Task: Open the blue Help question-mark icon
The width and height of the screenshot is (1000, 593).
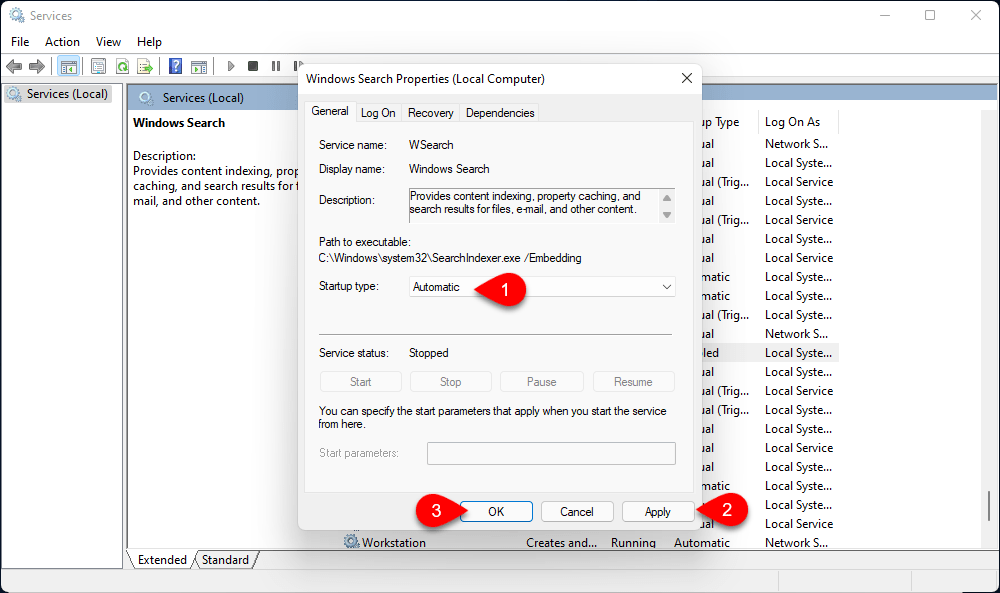Action: pyautogui.click(x=175, y=66)
